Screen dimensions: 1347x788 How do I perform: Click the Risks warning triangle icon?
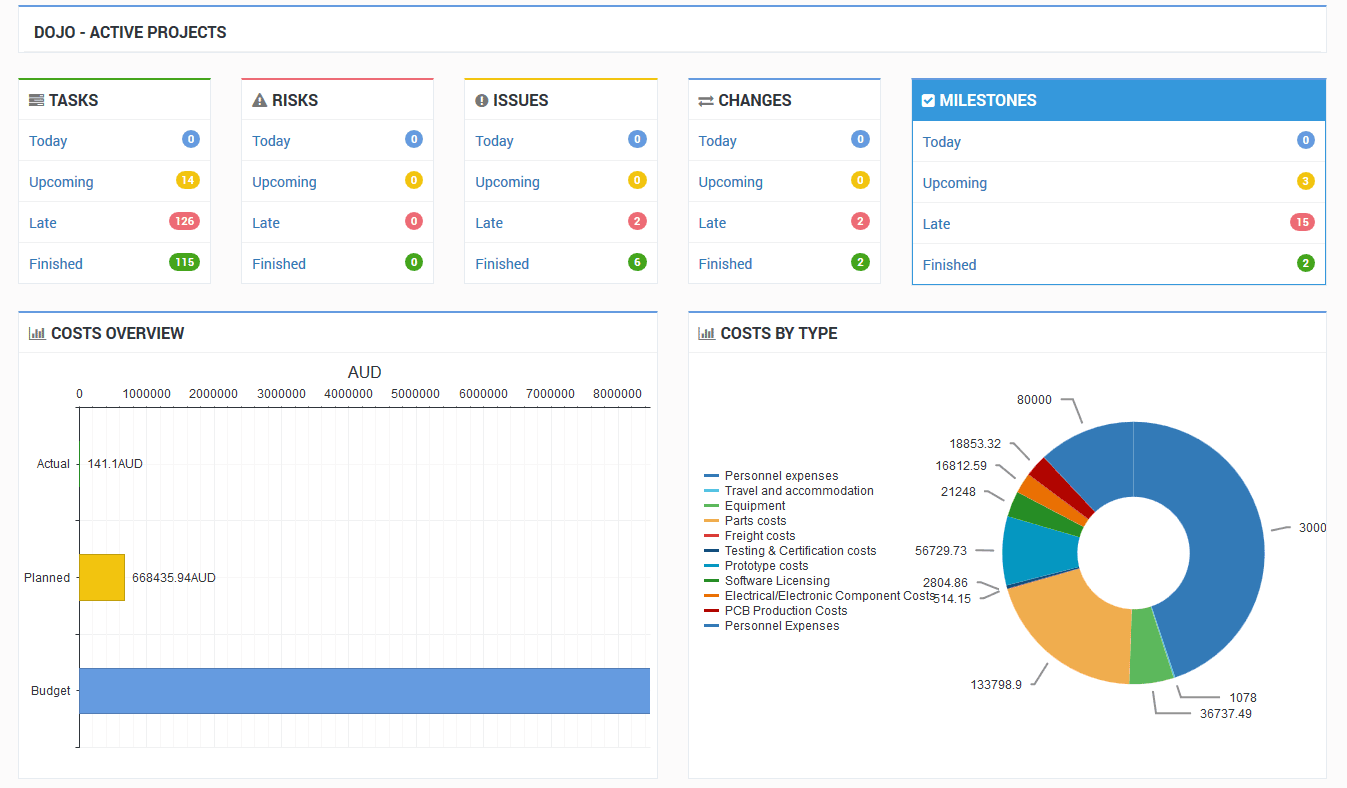coord(260,99)
